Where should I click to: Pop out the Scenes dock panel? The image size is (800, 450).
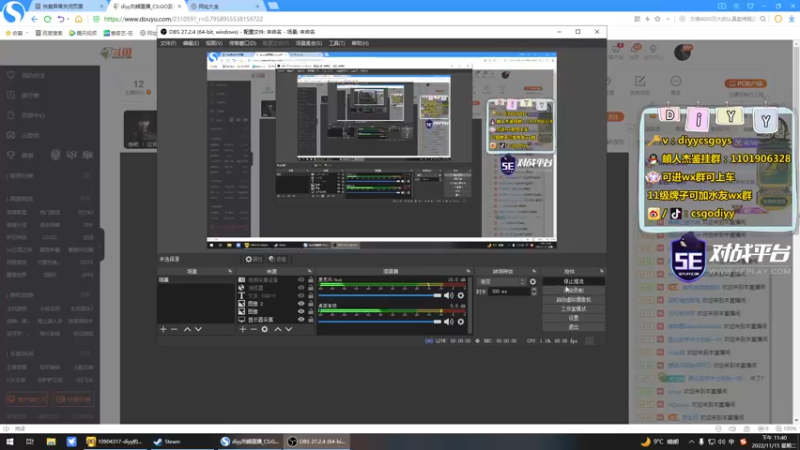(x=230, y=271)
